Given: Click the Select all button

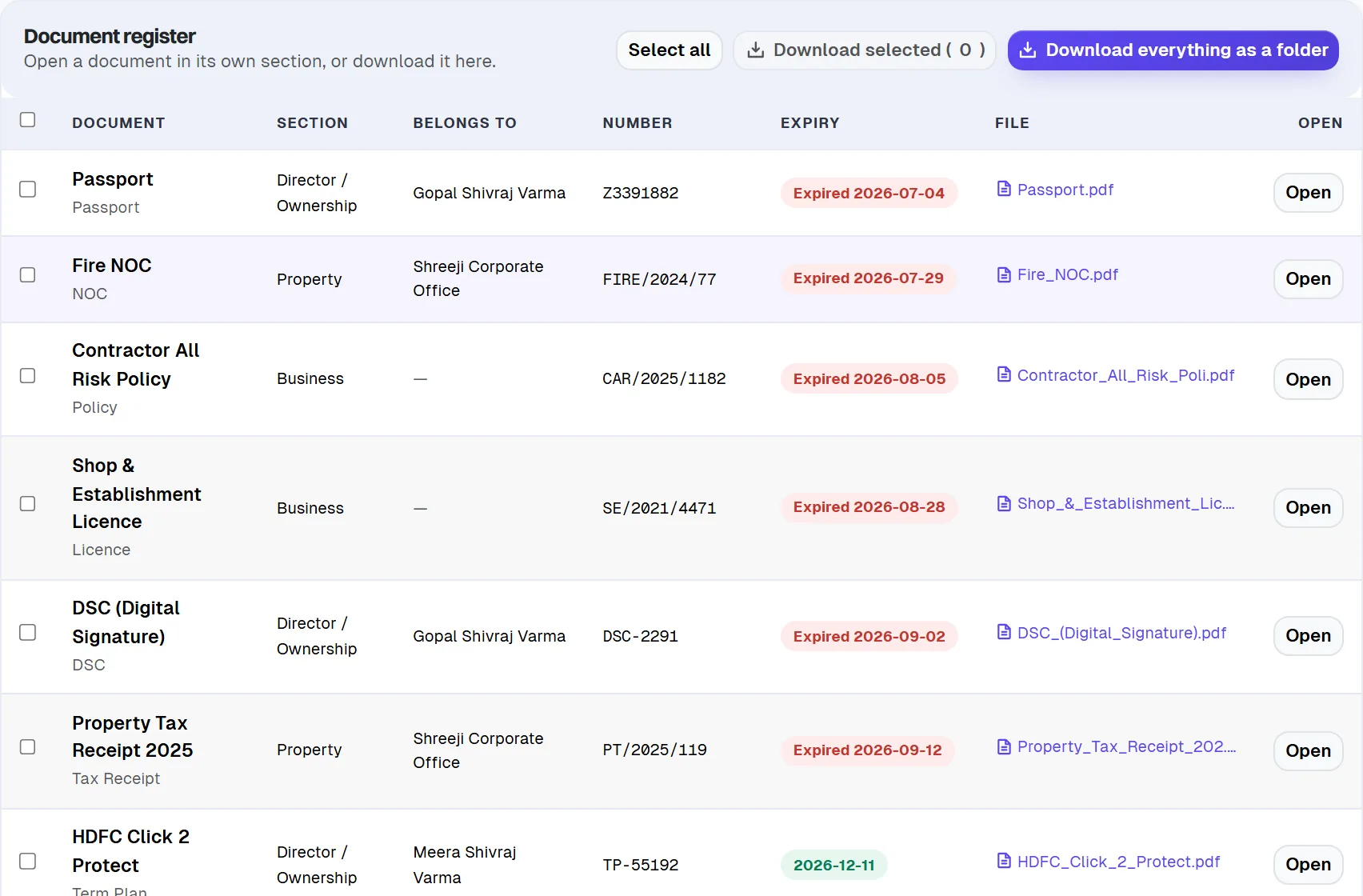Looking at the screenshot, I should [x=670, y=50].
